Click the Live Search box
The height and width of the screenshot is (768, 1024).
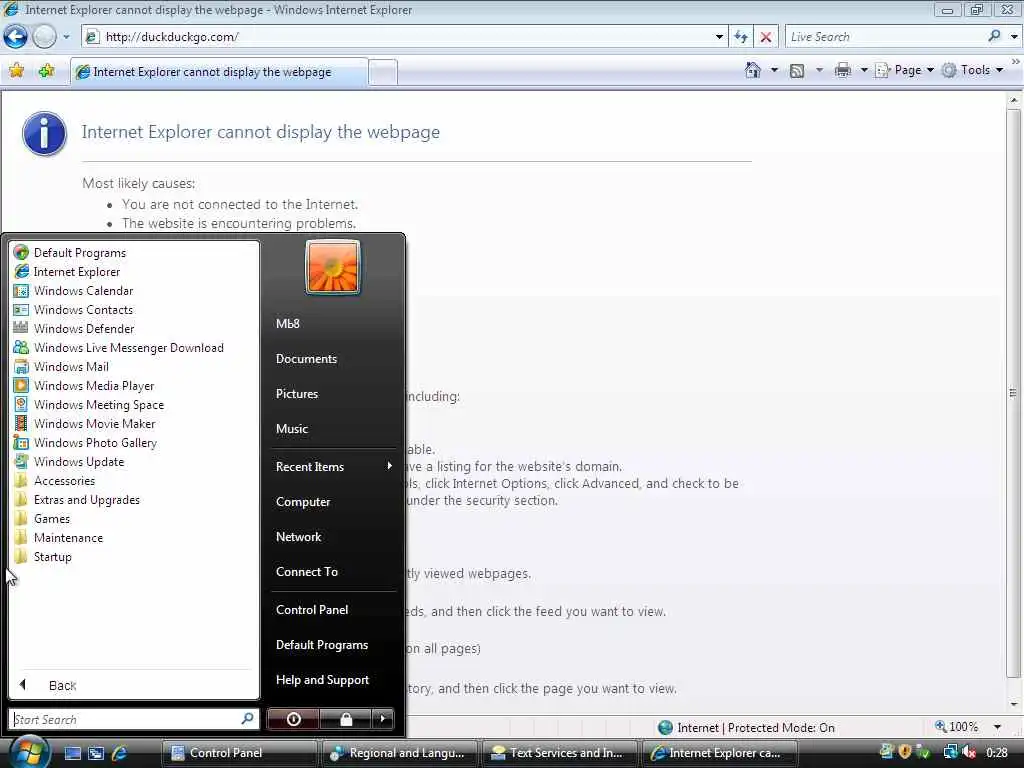pyautogui.click(x=885, y=37)
